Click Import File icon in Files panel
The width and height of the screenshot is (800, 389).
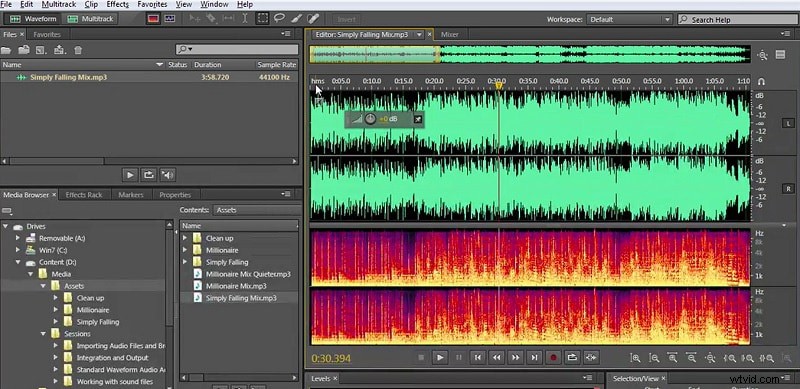(23, 50)
